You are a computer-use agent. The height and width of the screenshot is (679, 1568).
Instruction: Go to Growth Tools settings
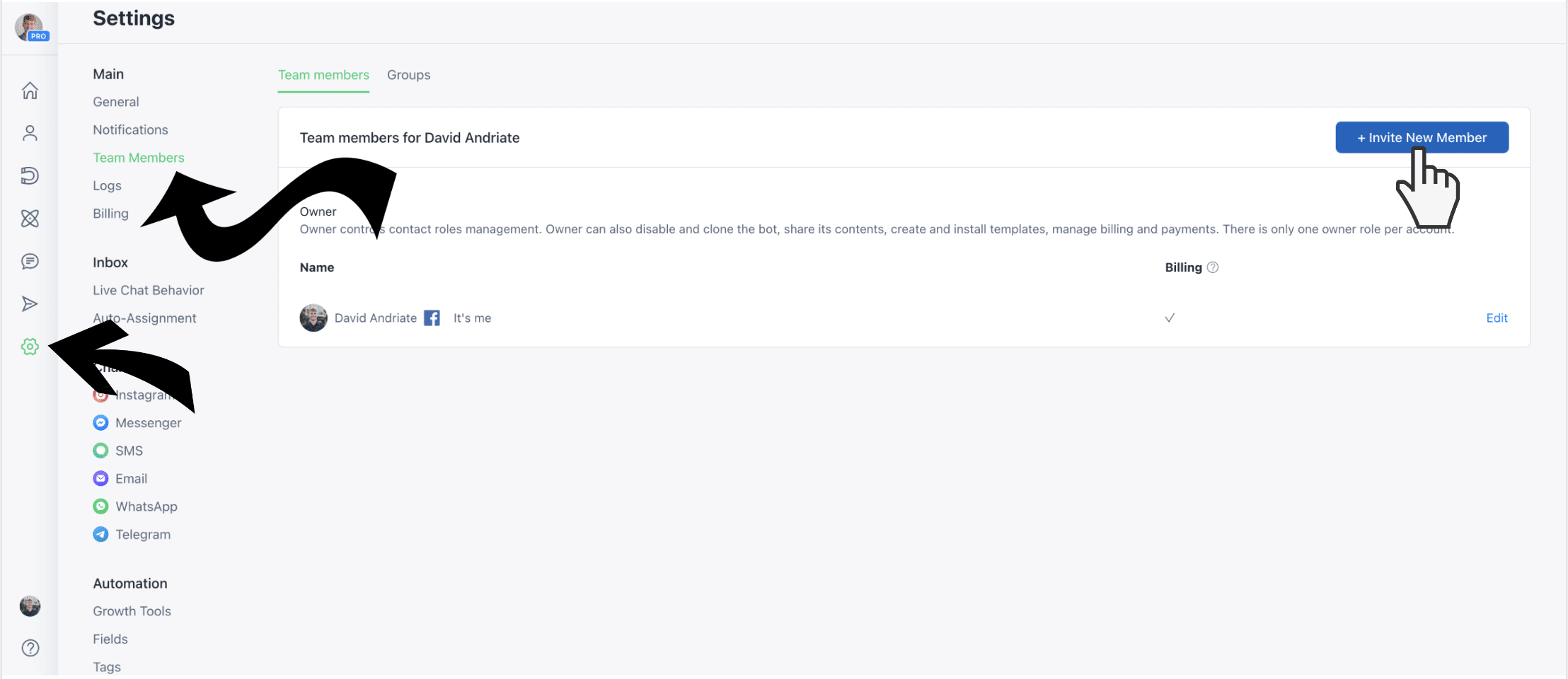click(x=132, y=611)
